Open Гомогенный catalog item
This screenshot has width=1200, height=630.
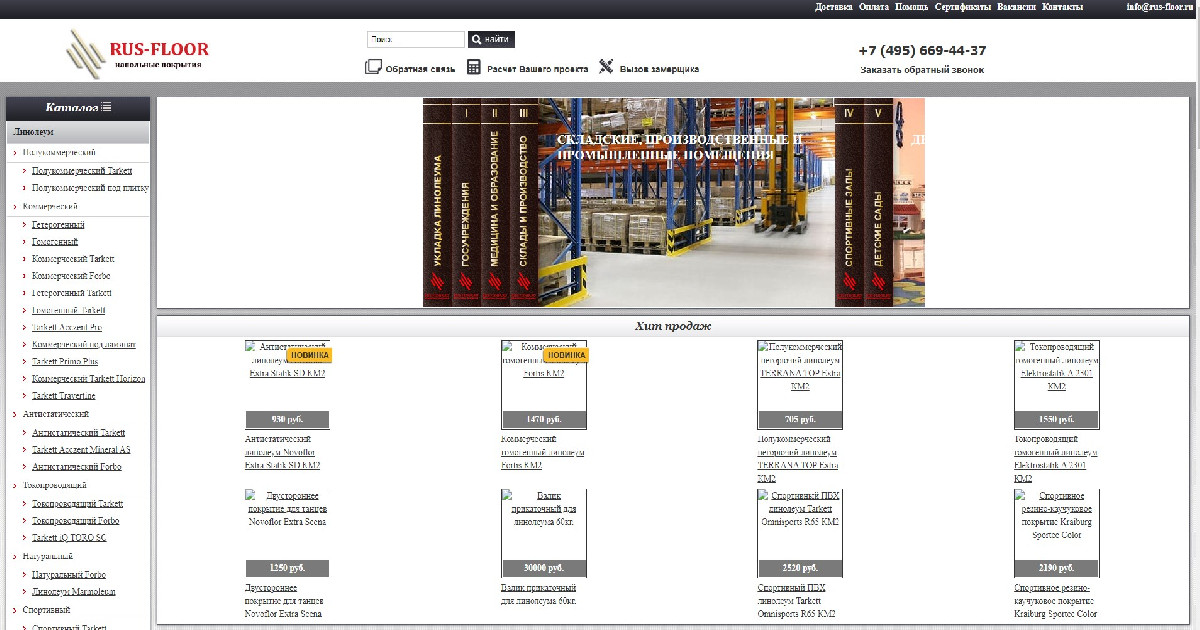click(55, 242)
